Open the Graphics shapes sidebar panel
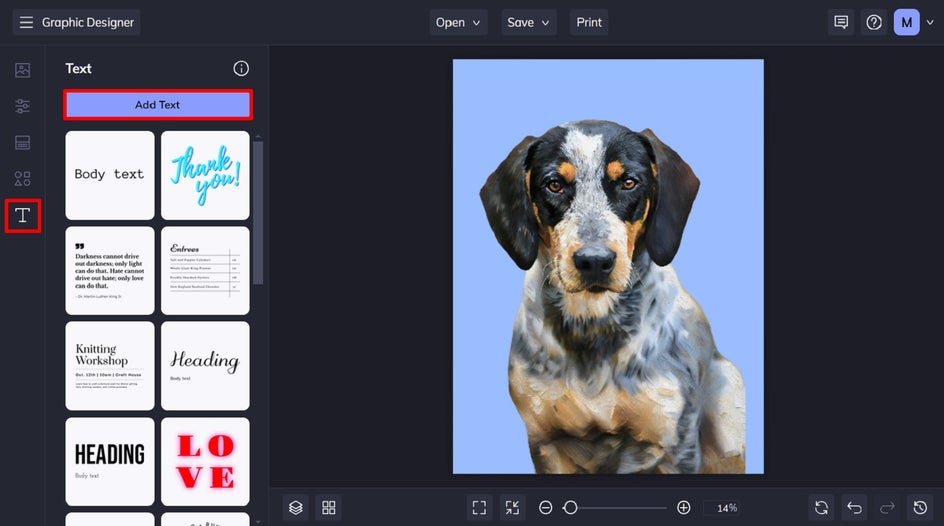The width and height of the screenshot is (944, 526). point(22,179)
